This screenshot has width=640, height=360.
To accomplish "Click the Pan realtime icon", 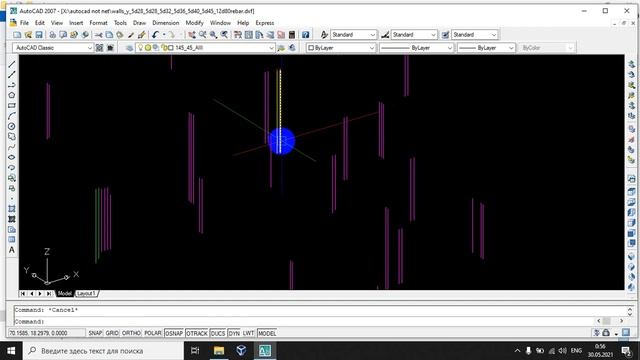I will coord(191,35).
